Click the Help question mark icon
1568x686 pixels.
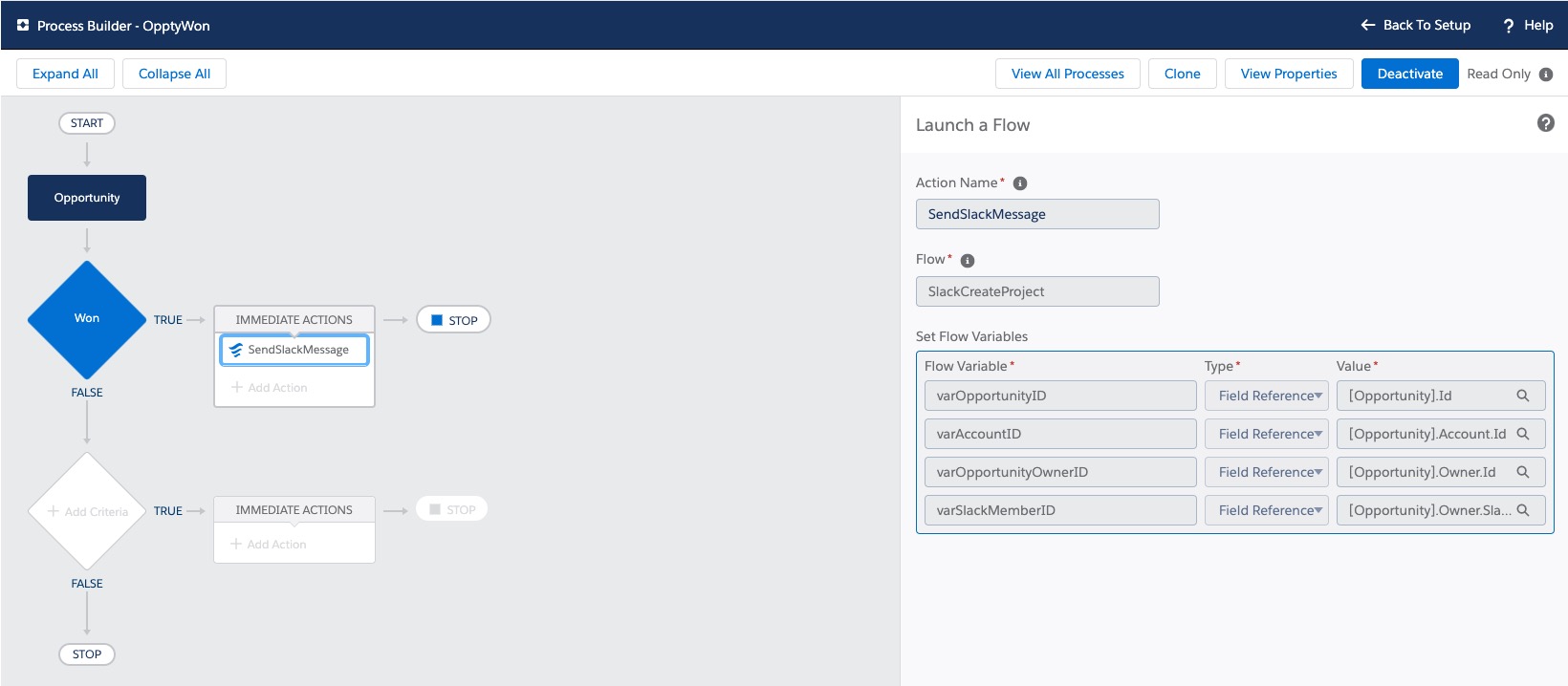click(1509, 26)
